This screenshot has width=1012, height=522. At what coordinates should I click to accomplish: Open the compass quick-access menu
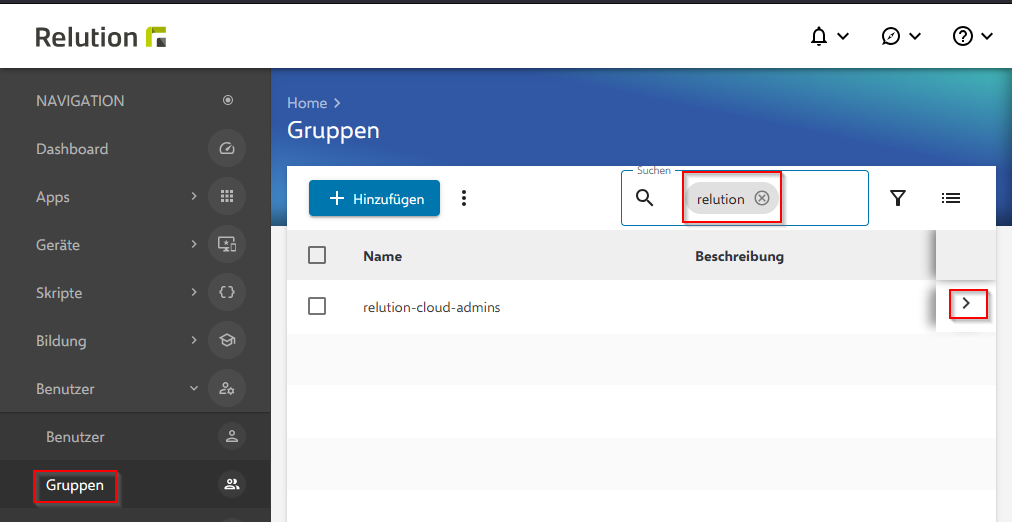[x=900, y=37]
